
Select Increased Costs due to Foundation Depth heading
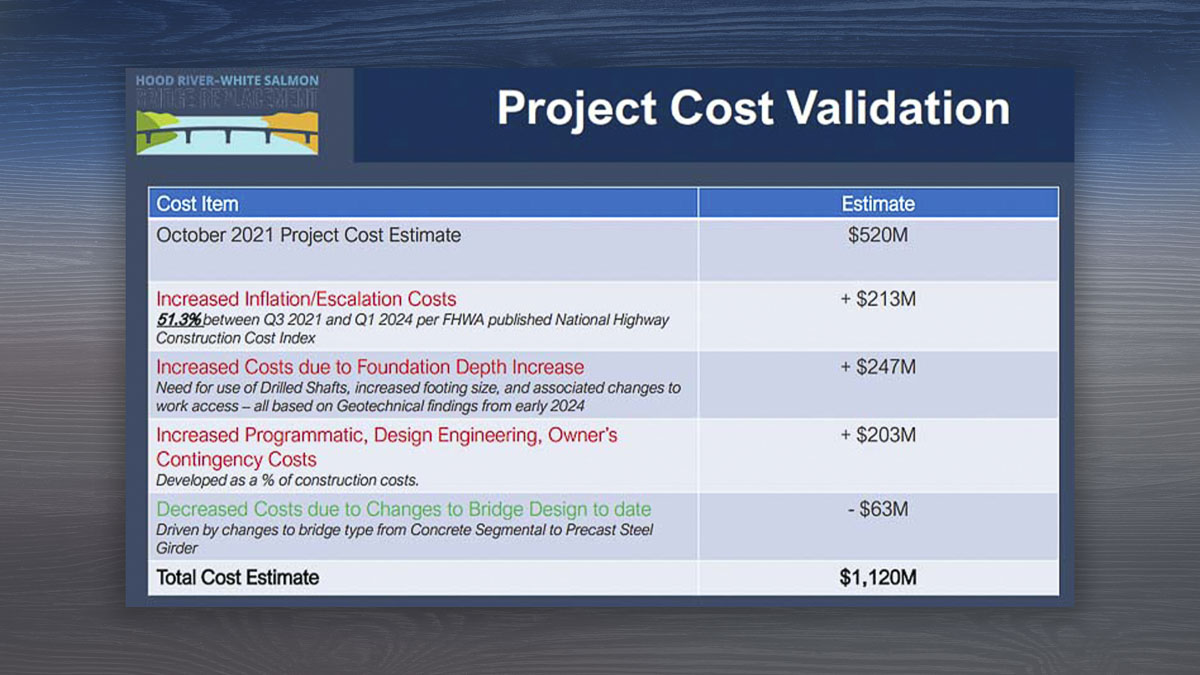click(370, 367)
